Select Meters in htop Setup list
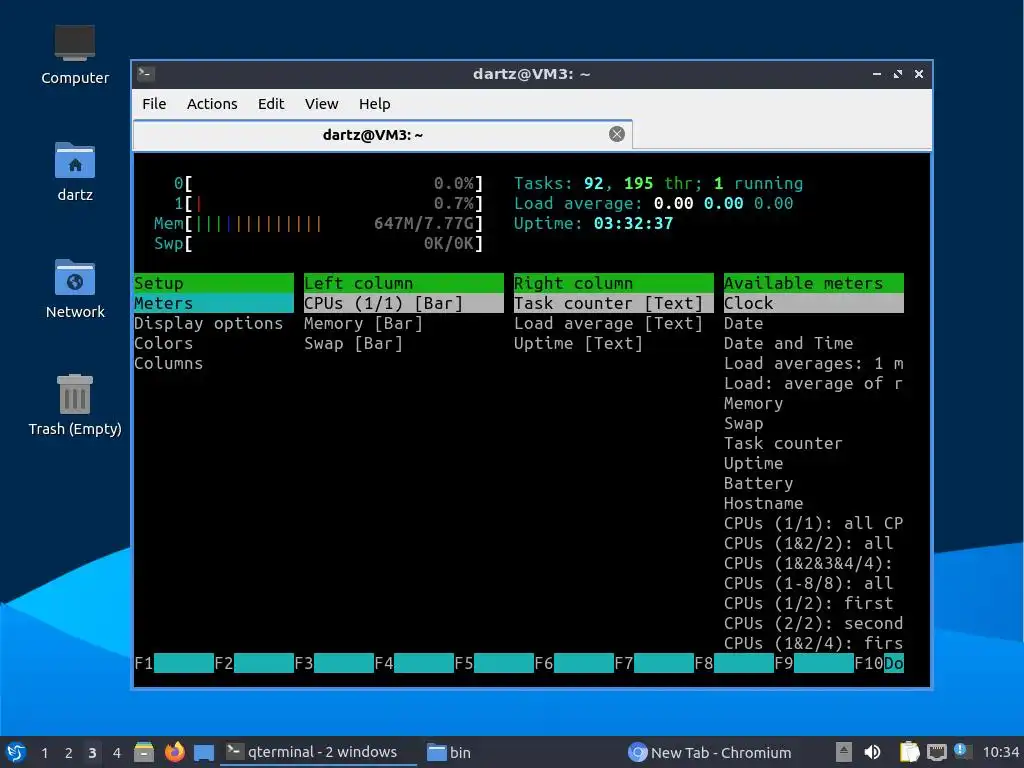The width and height of the screenshot is (1024, 768). click(214, 303)
